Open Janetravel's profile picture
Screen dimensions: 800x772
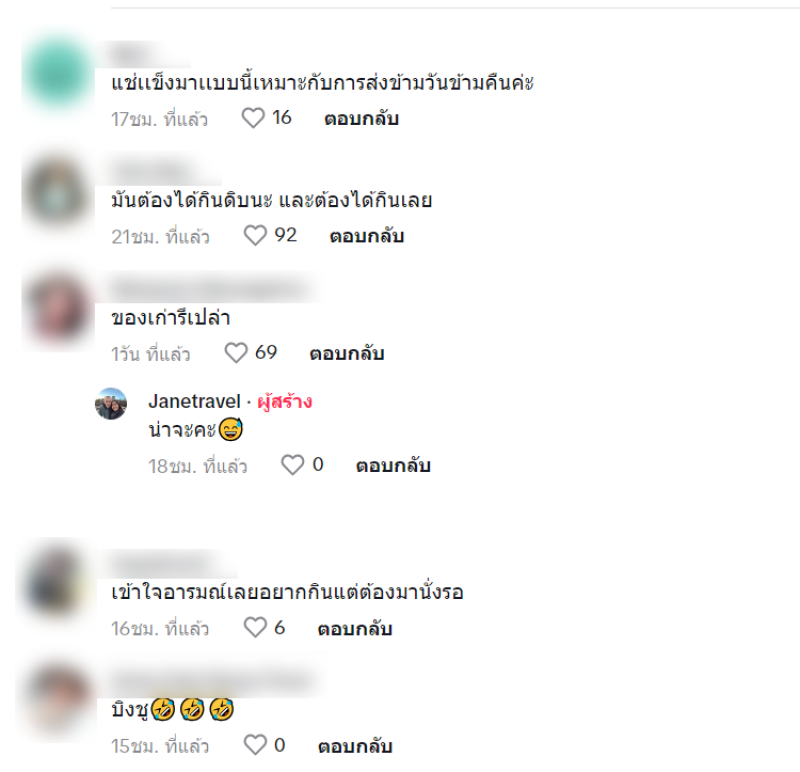(x=111, y=404)
